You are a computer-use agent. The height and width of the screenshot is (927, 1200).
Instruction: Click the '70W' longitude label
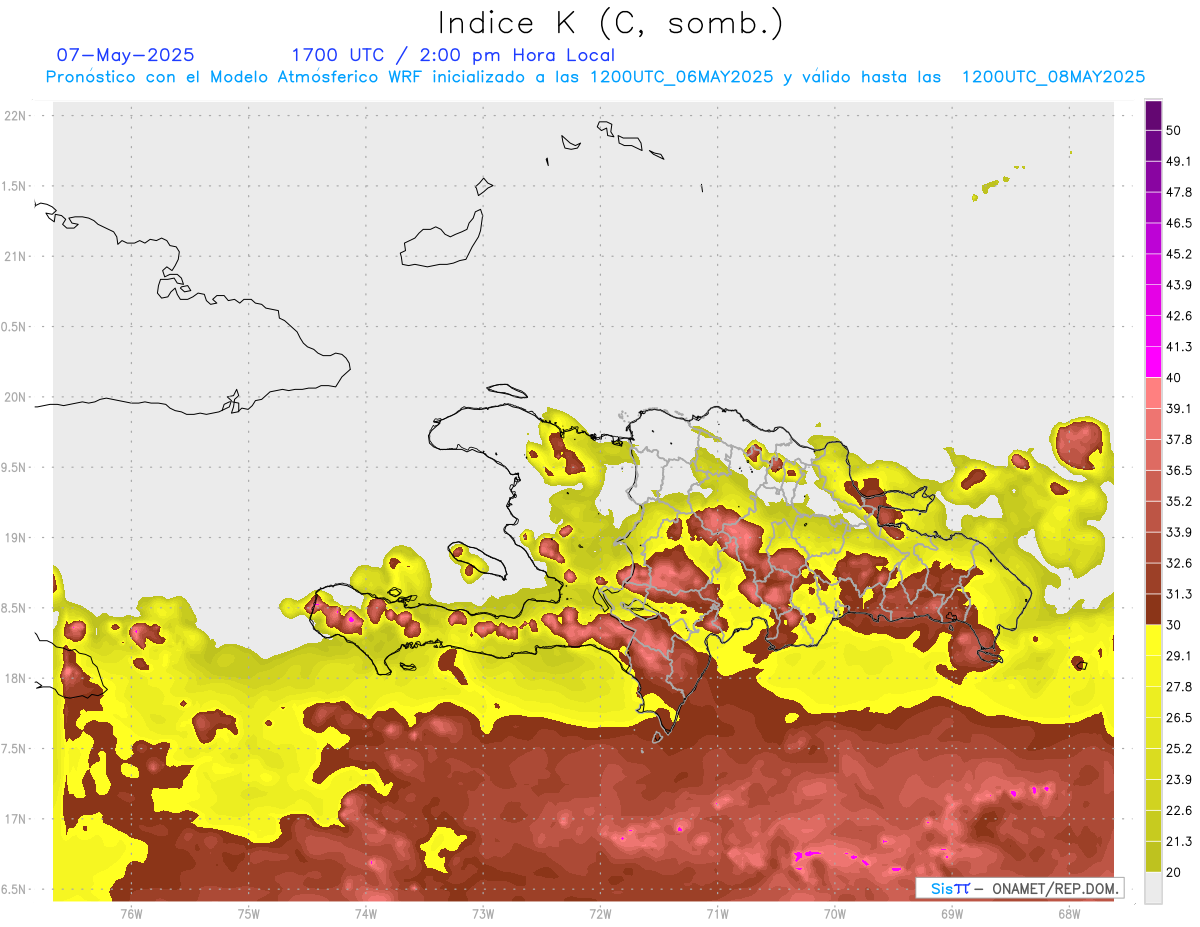pos(835,914)
